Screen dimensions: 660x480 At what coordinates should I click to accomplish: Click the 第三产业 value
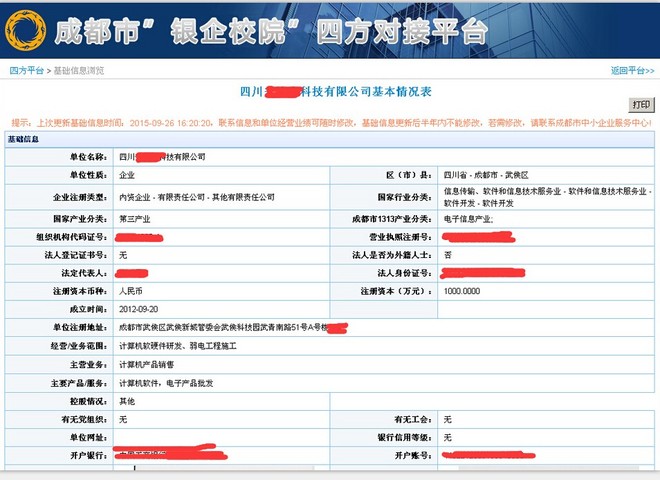click(135, 219)
